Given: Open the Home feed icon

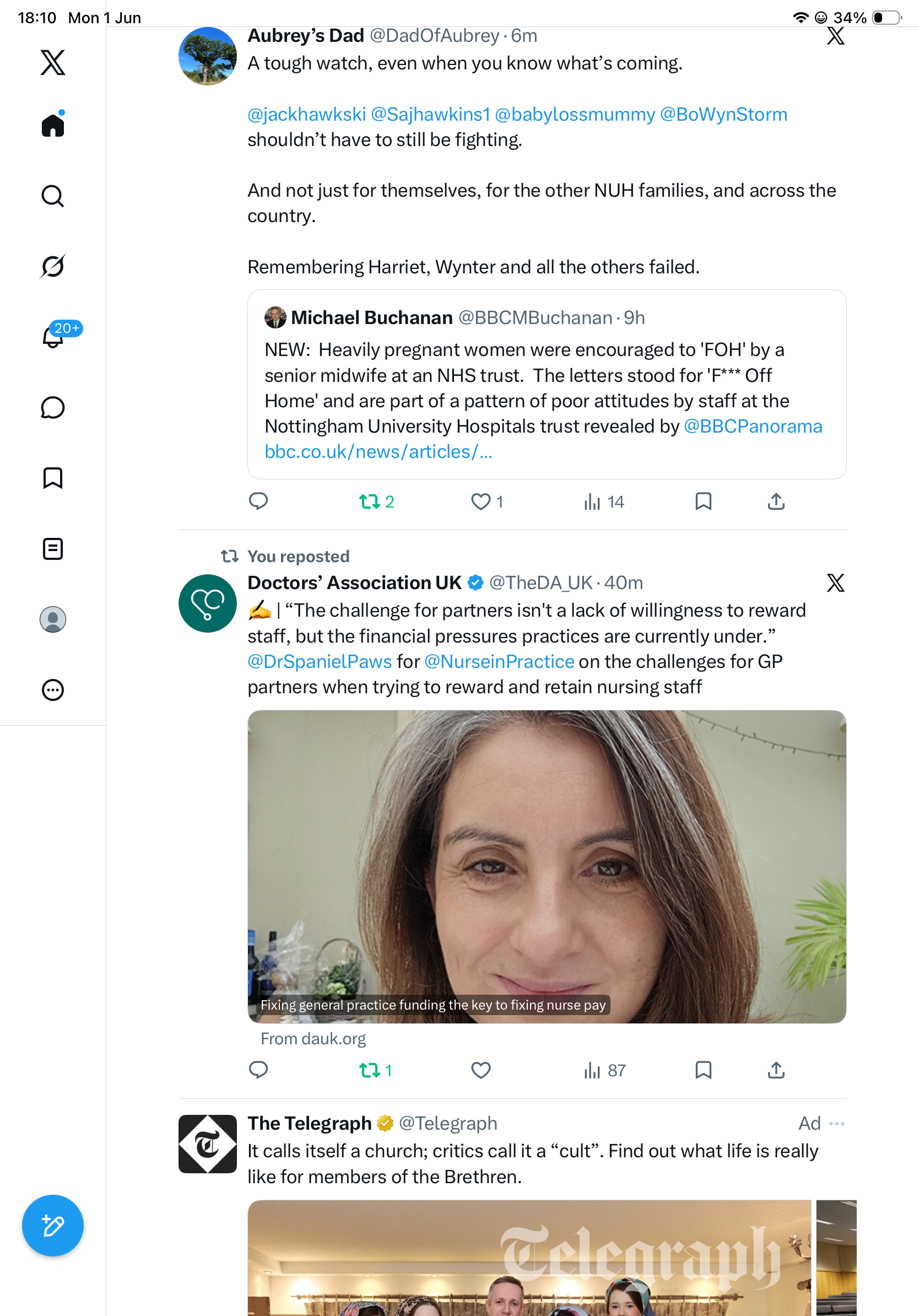Looking at the screenshot, I should click(53, 125).
